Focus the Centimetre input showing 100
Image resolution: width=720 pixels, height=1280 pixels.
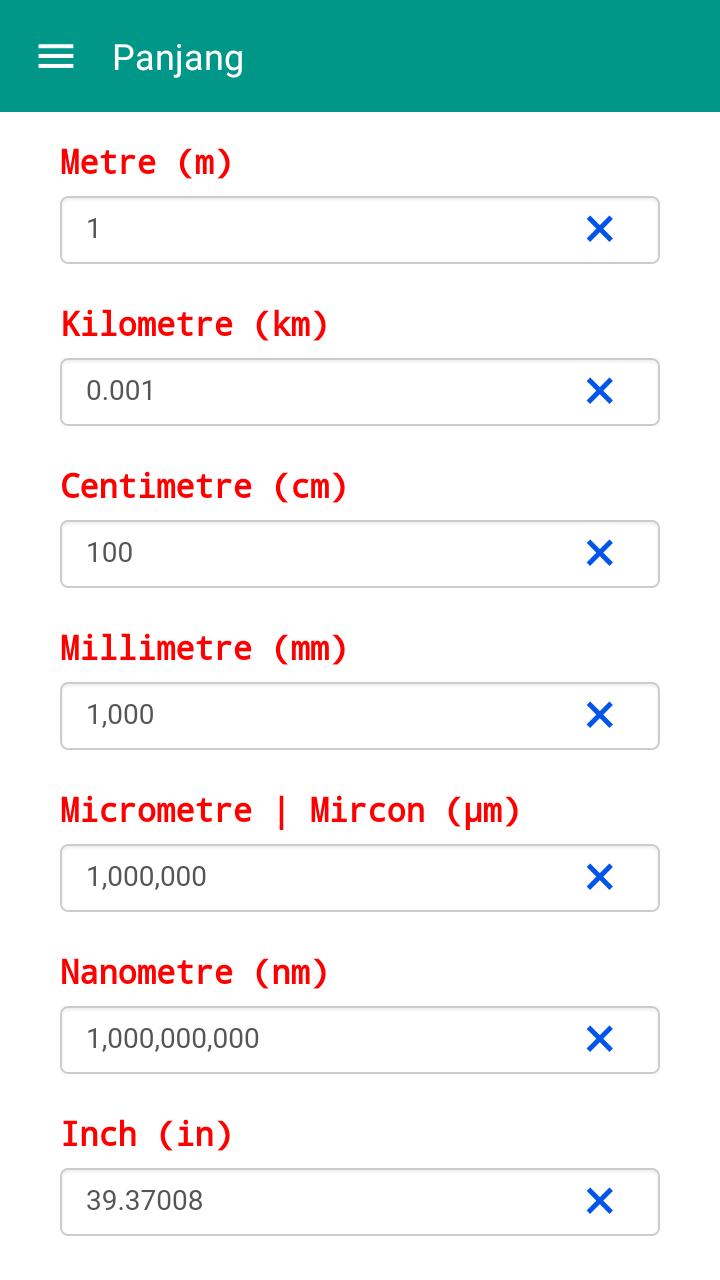310,554
